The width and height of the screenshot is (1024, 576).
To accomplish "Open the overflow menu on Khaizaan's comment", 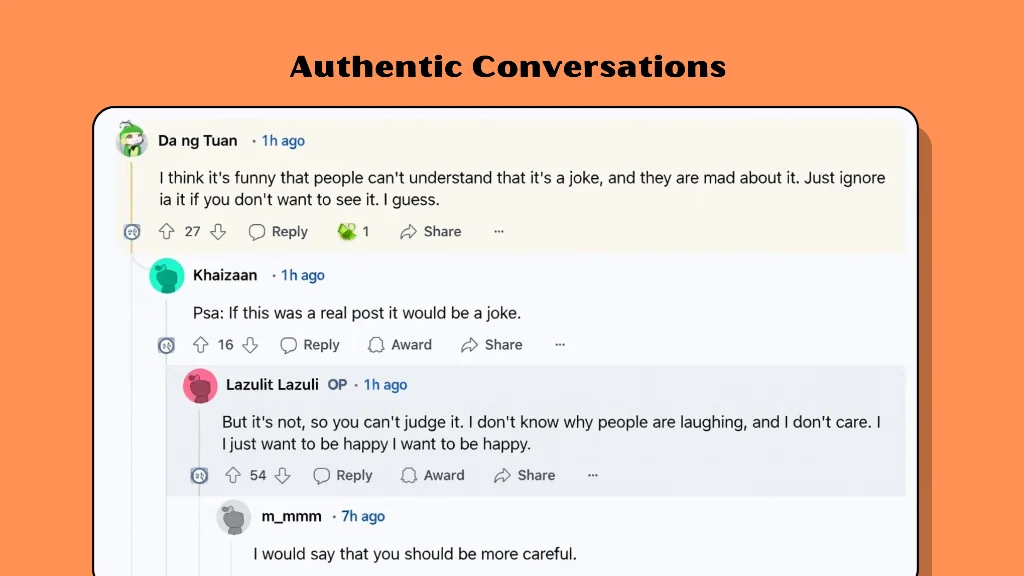I will 559,344.
